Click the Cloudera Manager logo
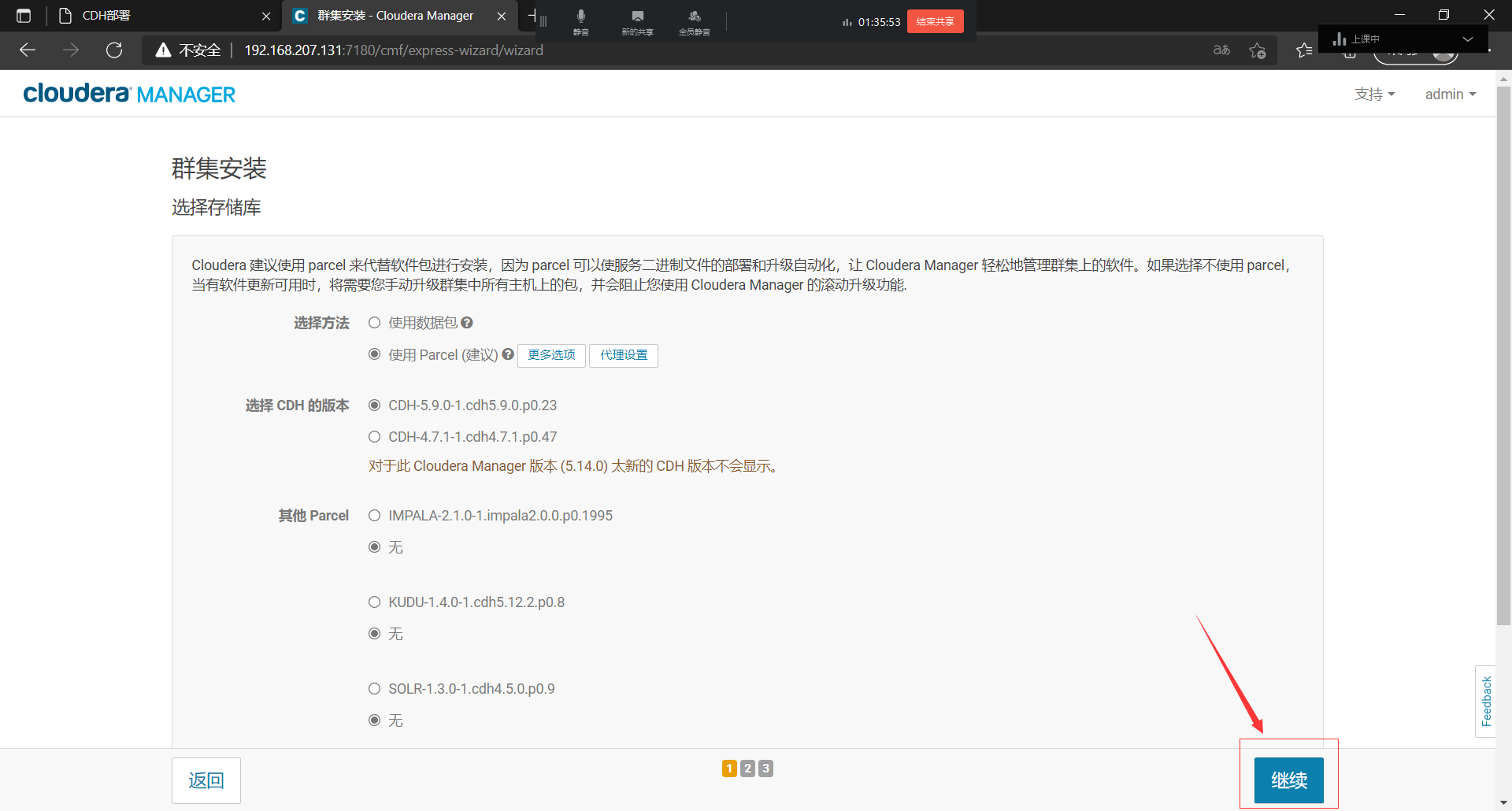The image size is (1512, 811). tap(129, 94)
